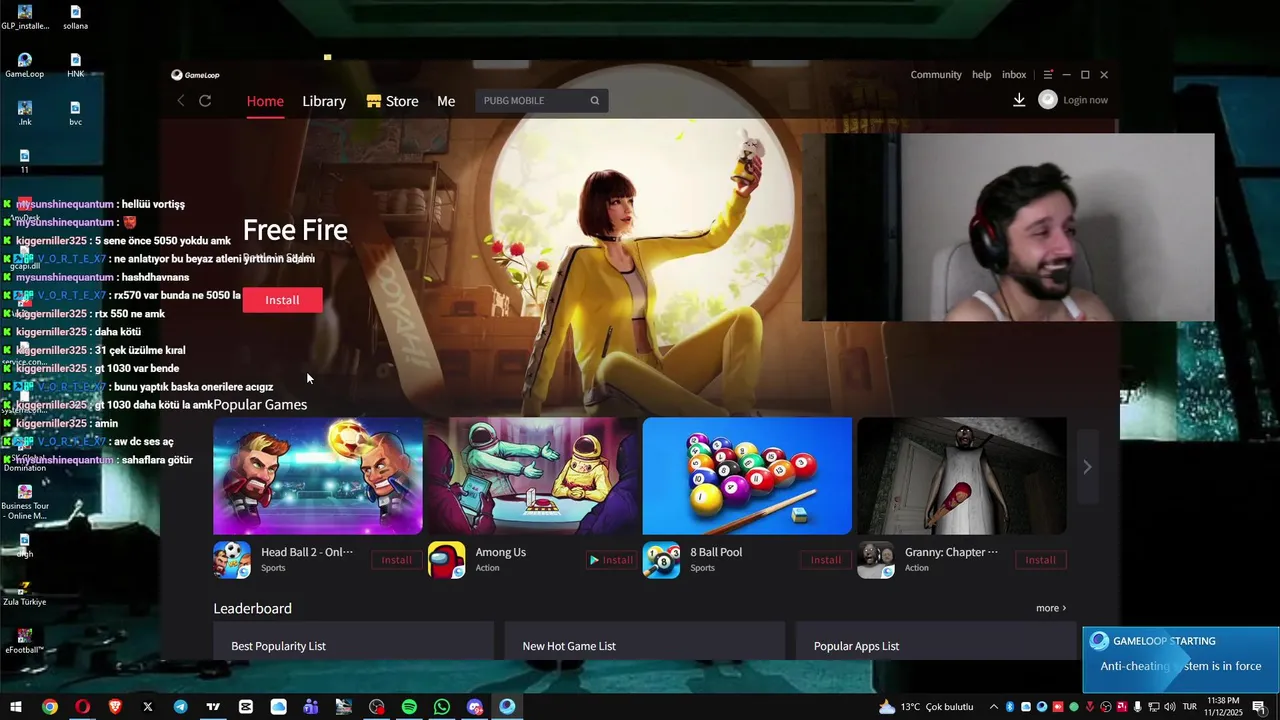Open Telegram from the taskbar

pyautogui.click(x=180, y=707)
